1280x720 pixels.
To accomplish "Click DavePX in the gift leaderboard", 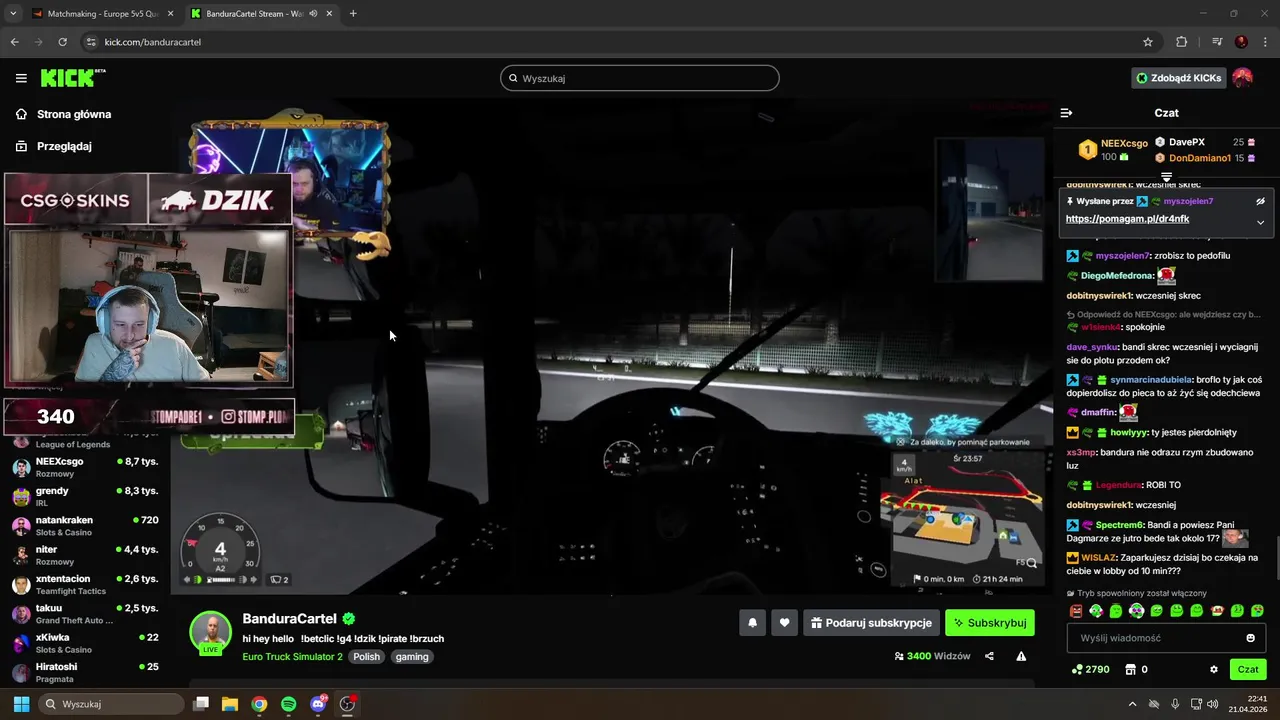I will (1186, 142).
